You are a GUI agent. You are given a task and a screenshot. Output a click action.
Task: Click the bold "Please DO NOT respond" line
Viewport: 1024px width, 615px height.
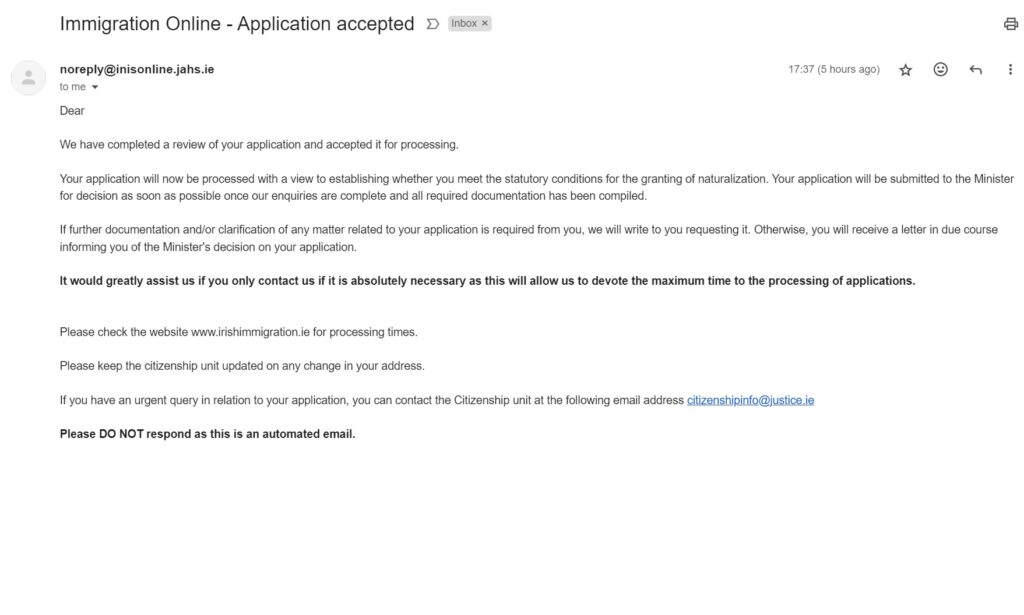tap(207, 434)
